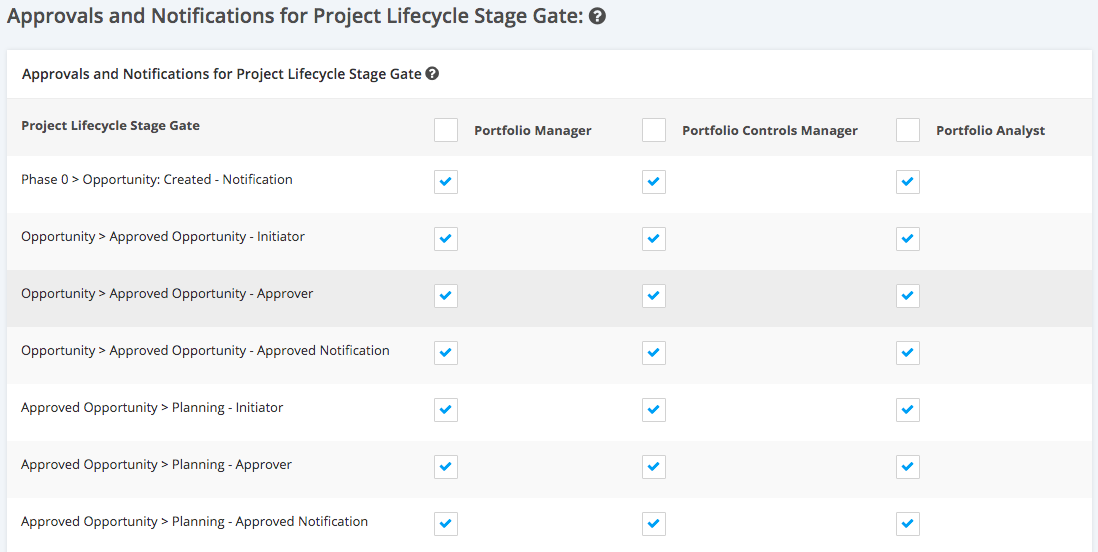Uncheck Portfolio Manager for Opportunity Created Notification
The image size is (1098, 552).
click(446, 182)
